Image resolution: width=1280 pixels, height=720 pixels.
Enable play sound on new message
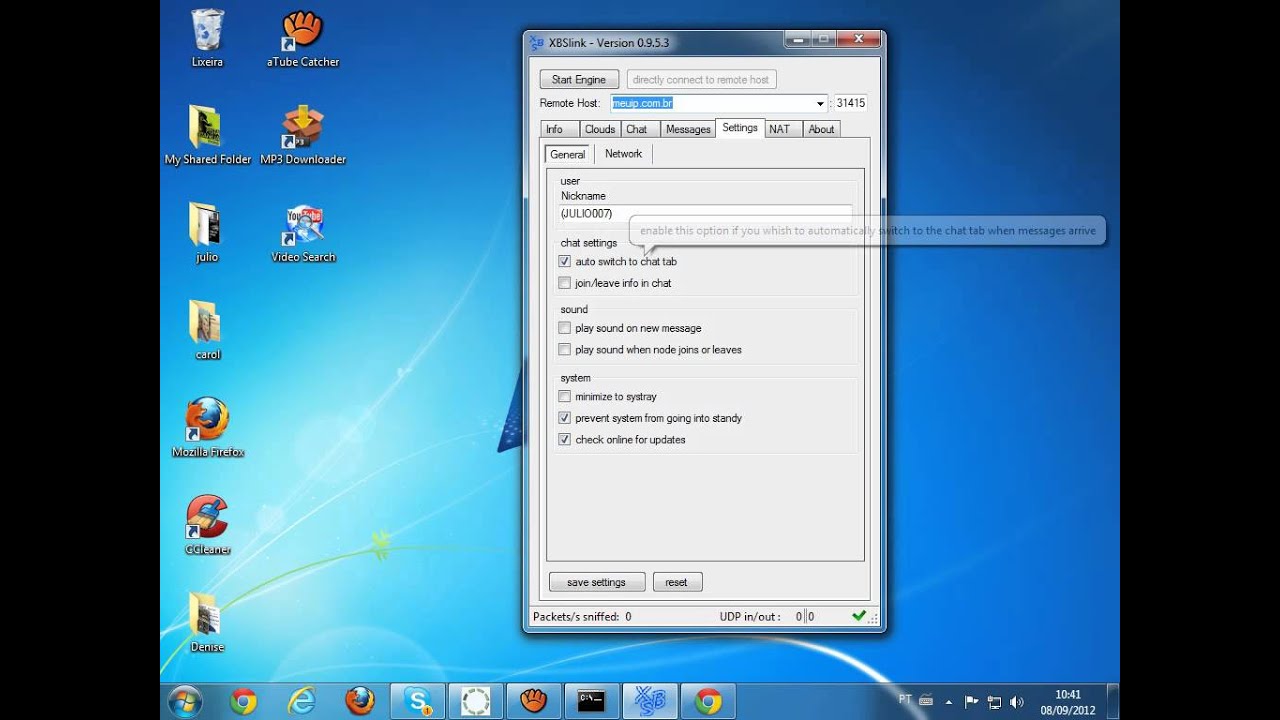(x=565, y=328)
